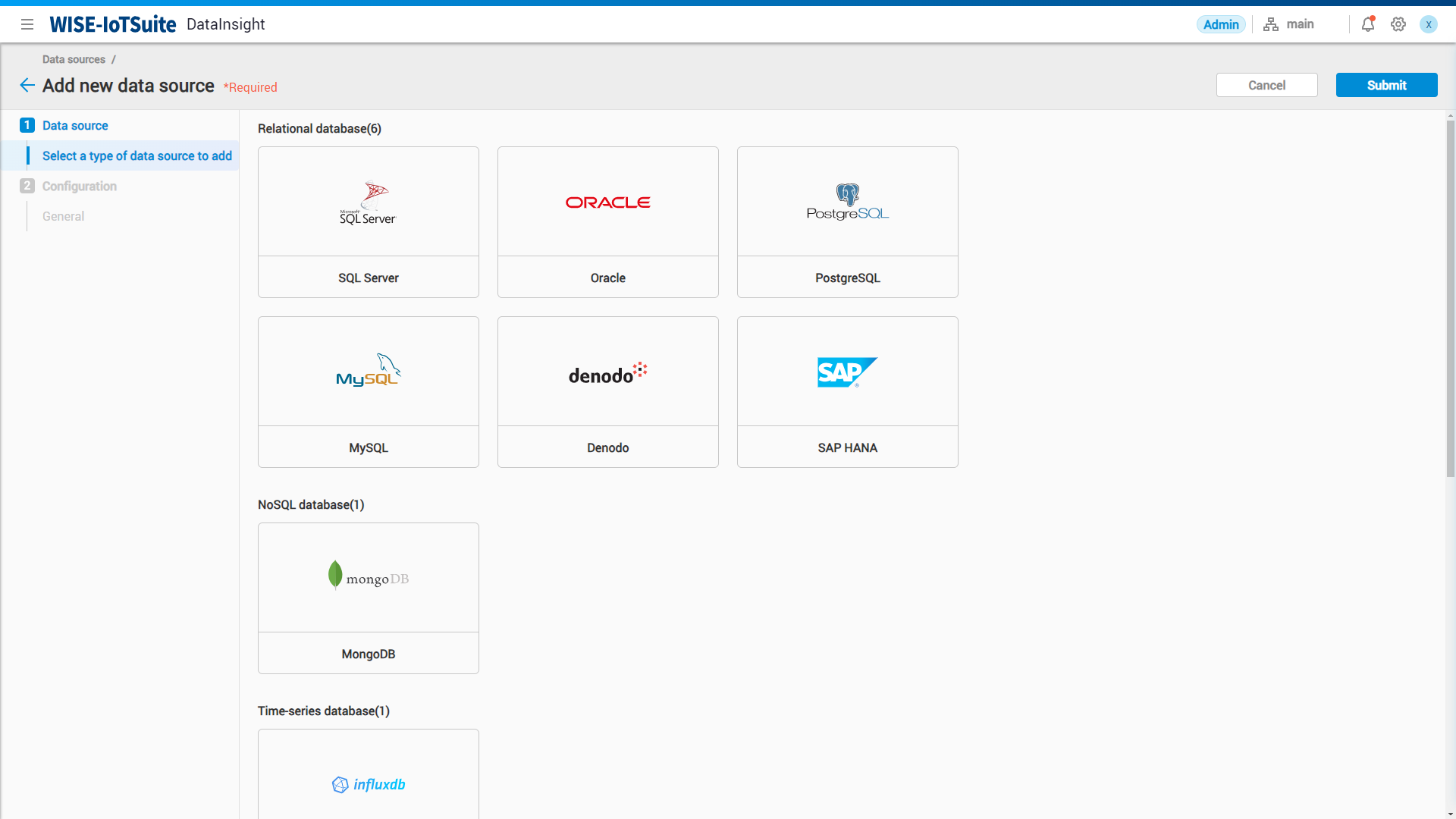Open the notifications bell
Viewport: 1456px width, 819px height.
(x=1368, y=24)
